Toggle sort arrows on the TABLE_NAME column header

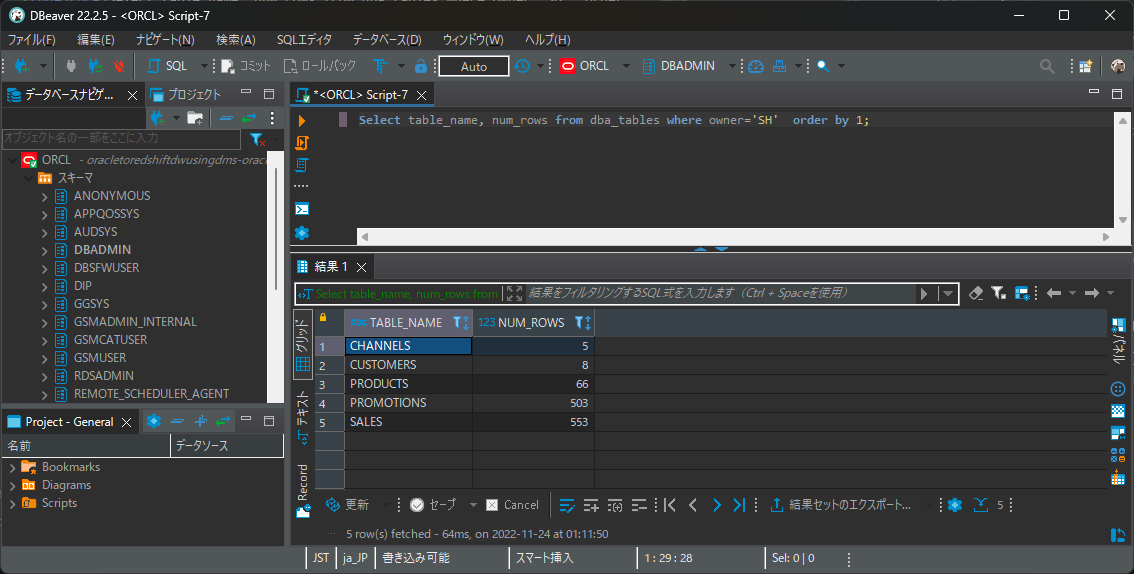point(466,322)
